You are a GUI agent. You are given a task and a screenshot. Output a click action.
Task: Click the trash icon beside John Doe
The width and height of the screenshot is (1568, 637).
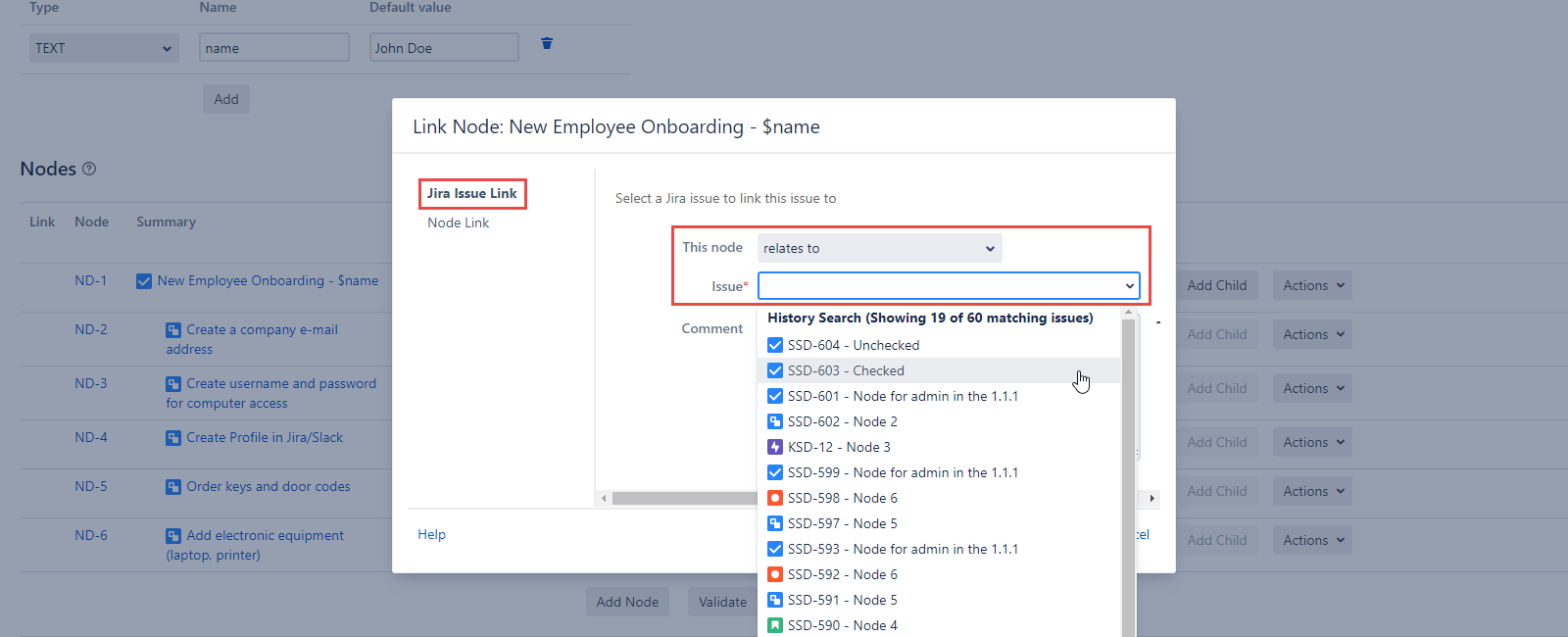(547, 43)
